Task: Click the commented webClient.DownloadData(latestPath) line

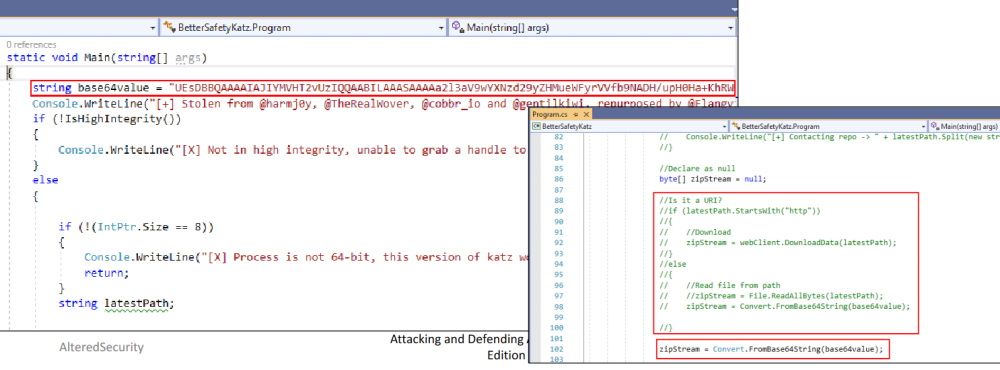Action: [778, 242]
